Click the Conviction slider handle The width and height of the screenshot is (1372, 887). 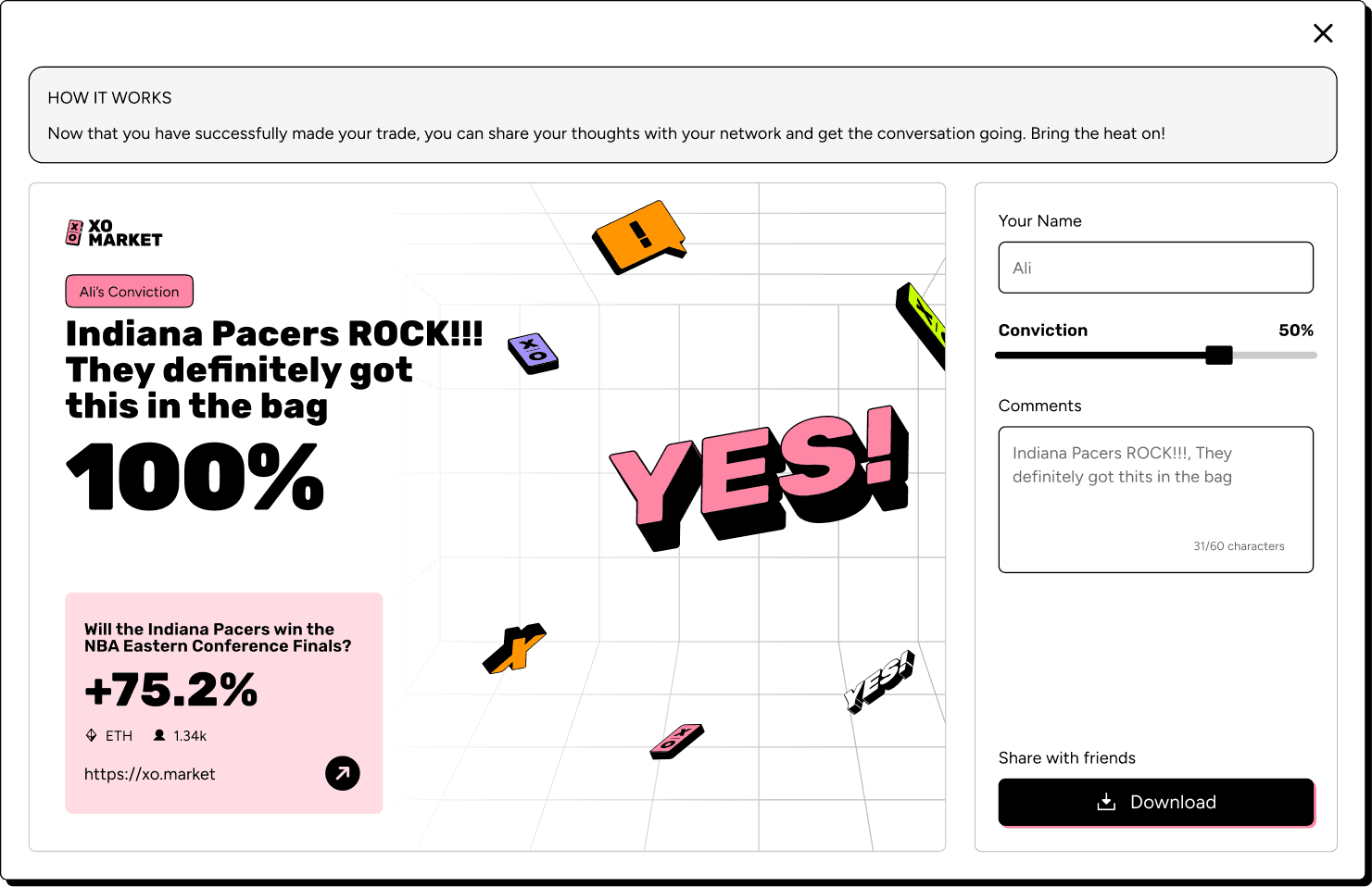click(x=1219, y=355)
